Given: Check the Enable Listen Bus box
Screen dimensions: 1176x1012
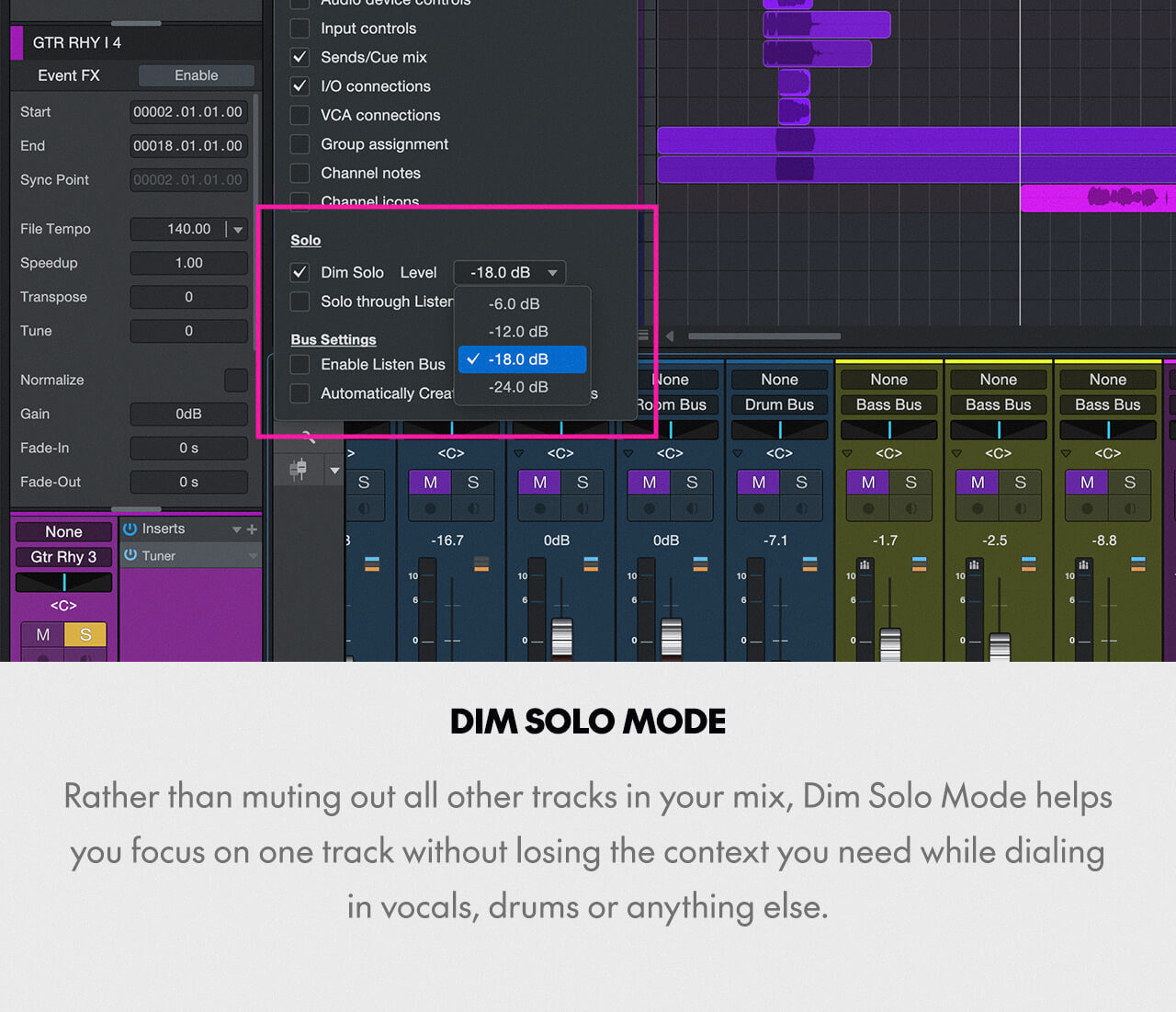Looking at the screenshot, I should pyautogui.click(x=300, y=365).
